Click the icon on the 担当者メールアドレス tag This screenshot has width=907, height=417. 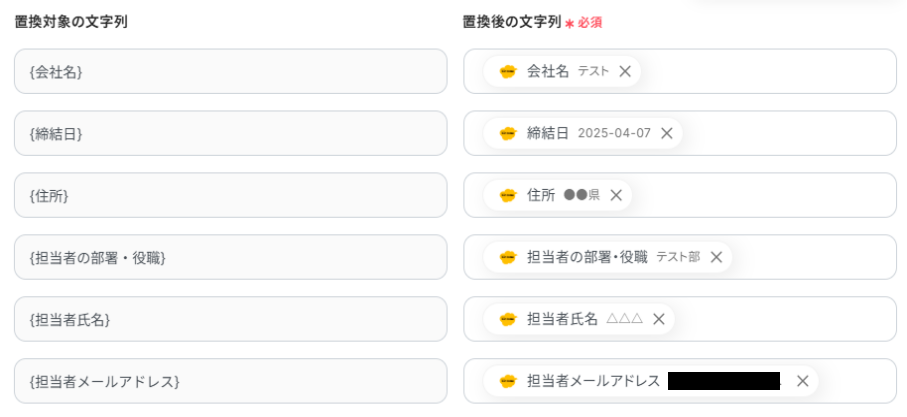tap(508, 381)
